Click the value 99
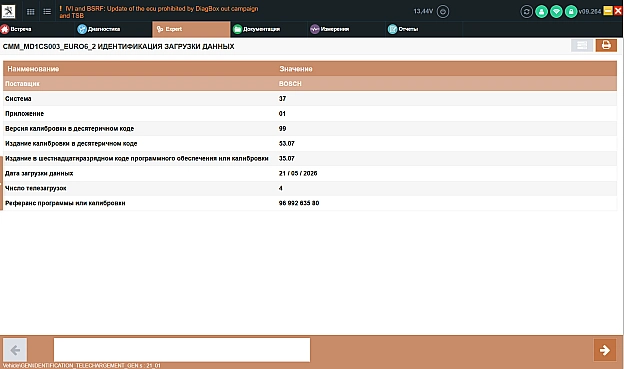 282,129
